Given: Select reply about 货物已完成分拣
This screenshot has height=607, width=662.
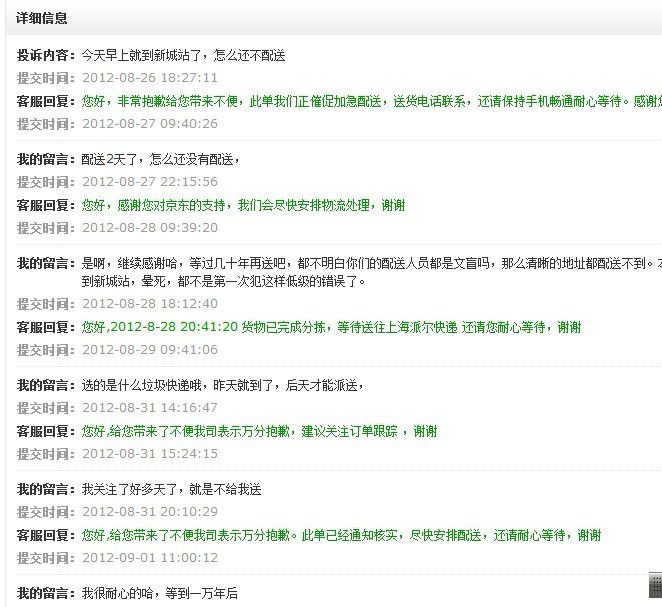Looking at the screenshot, I should (x=331, y=327).
